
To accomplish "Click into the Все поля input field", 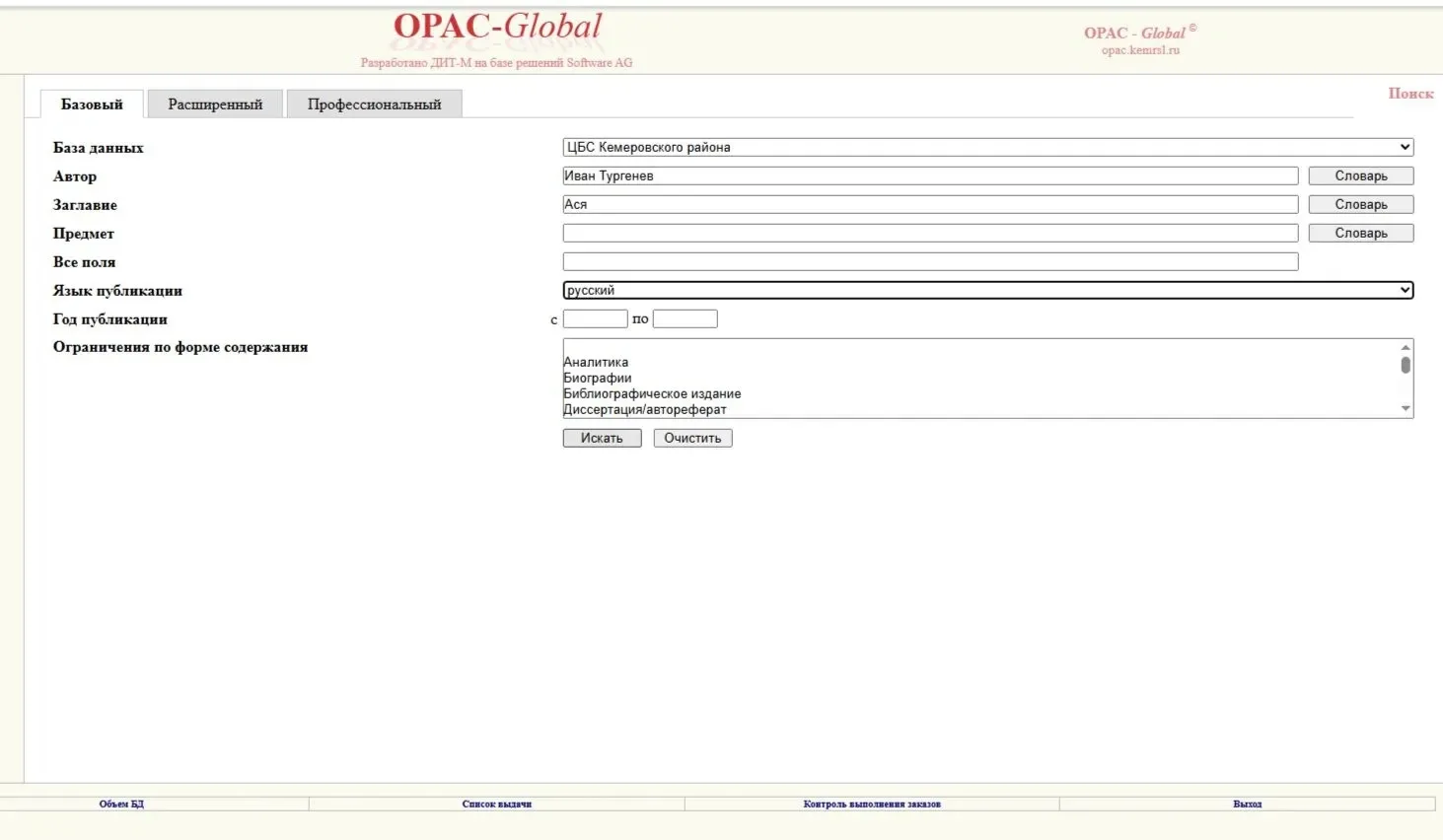I will 930,261.
